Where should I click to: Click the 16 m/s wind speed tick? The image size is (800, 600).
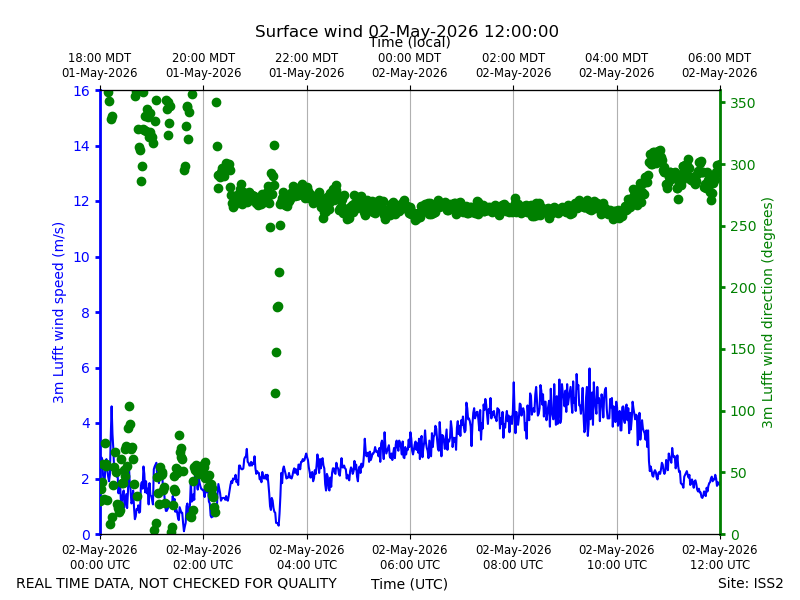[81, 91]
